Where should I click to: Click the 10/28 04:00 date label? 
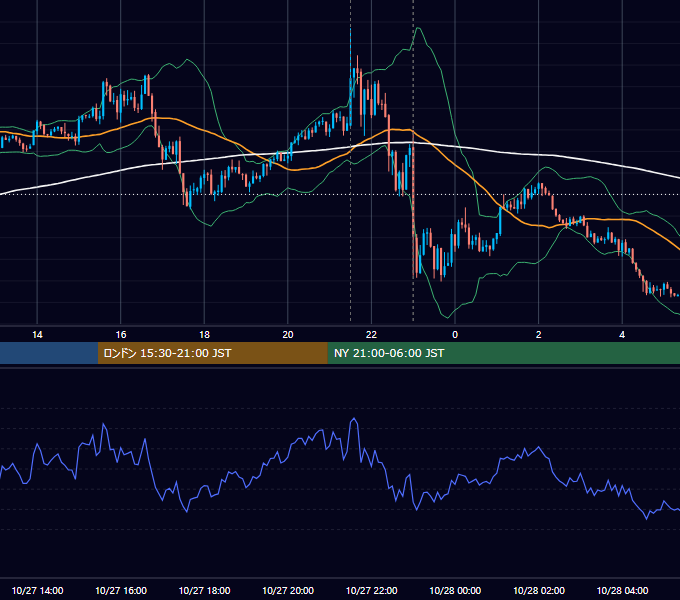click(622, 590)
